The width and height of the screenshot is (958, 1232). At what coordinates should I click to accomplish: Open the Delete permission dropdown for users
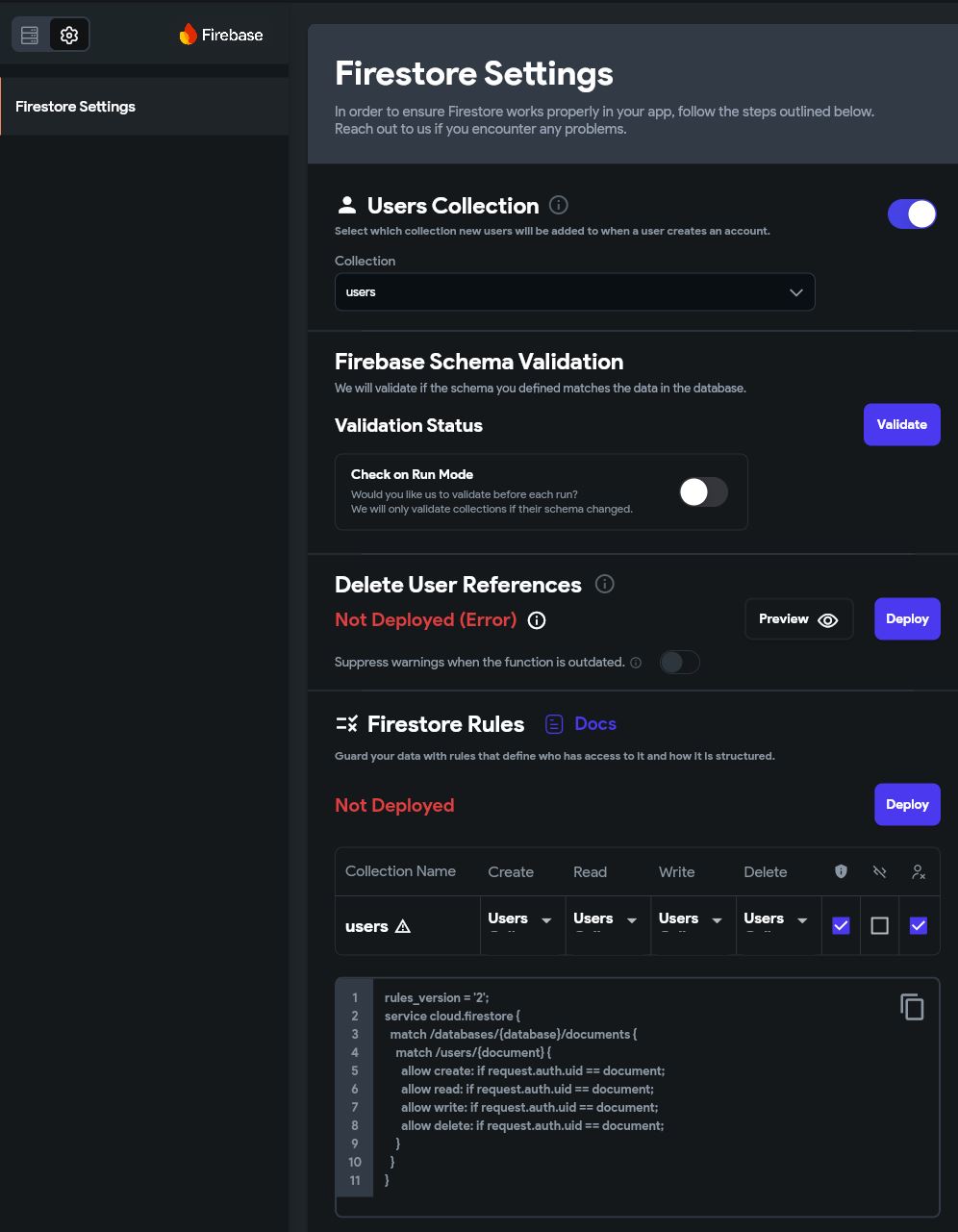pos(779,925)
